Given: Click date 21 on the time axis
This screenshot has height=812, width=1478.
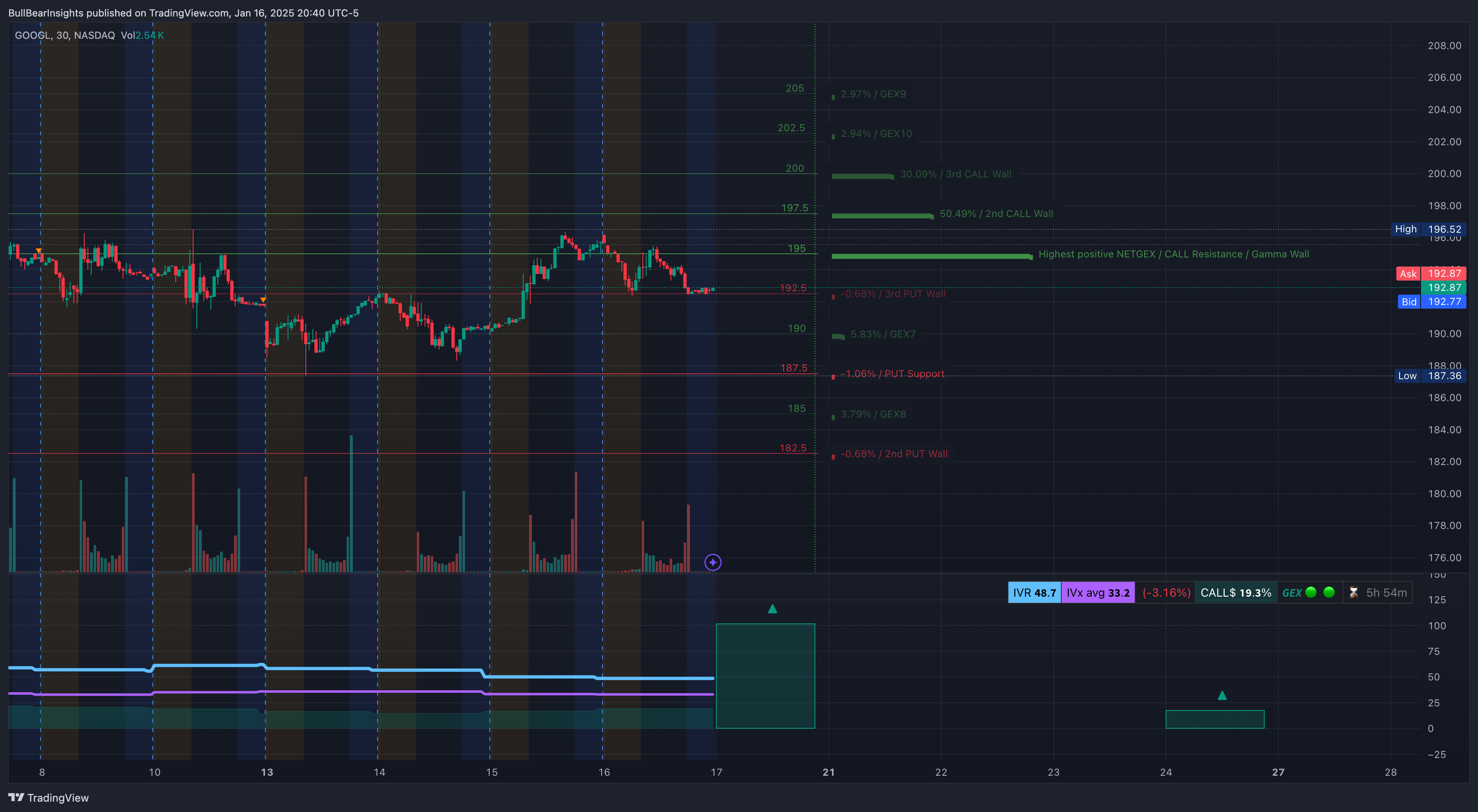Looking at the screenshot, I should pos(829,772).
